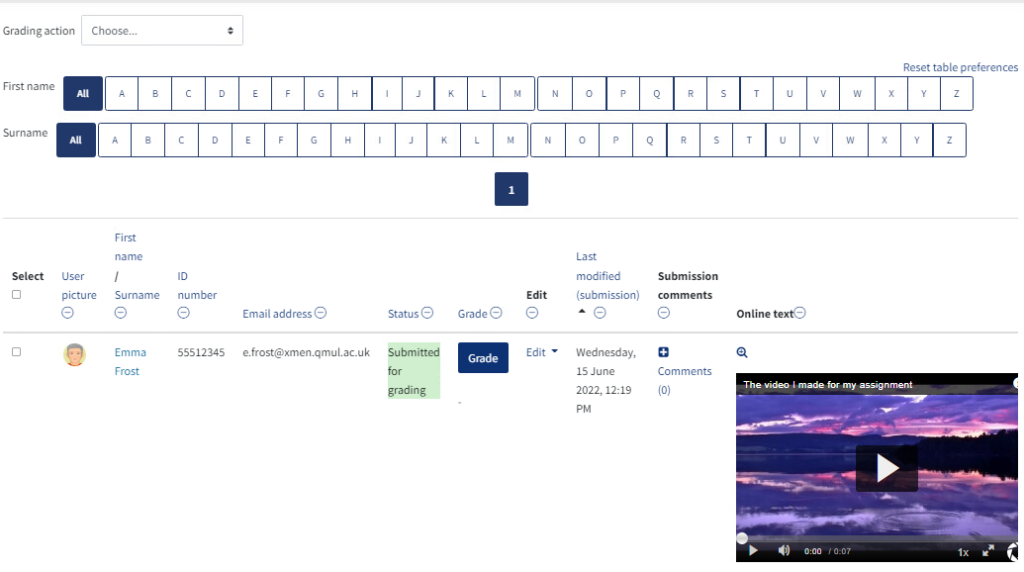
Task: Open the Grading action dropdown
Action: pyautogui.click(x=162, y=31)
